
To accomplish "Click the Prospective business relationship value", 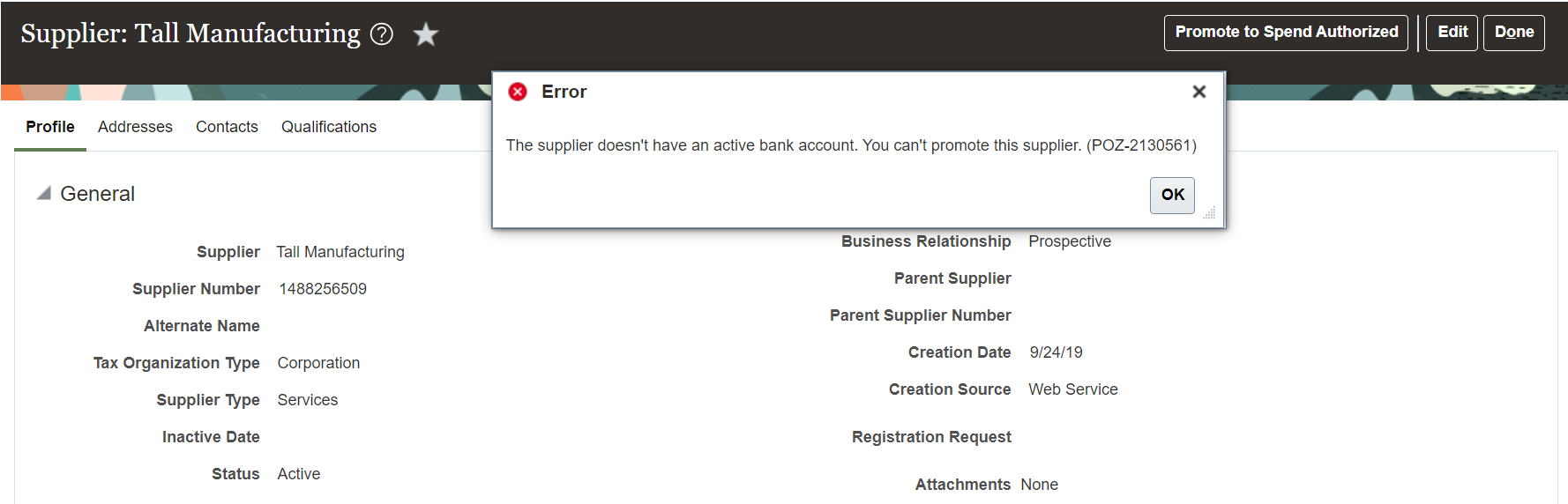I will tap(1070, 241).
